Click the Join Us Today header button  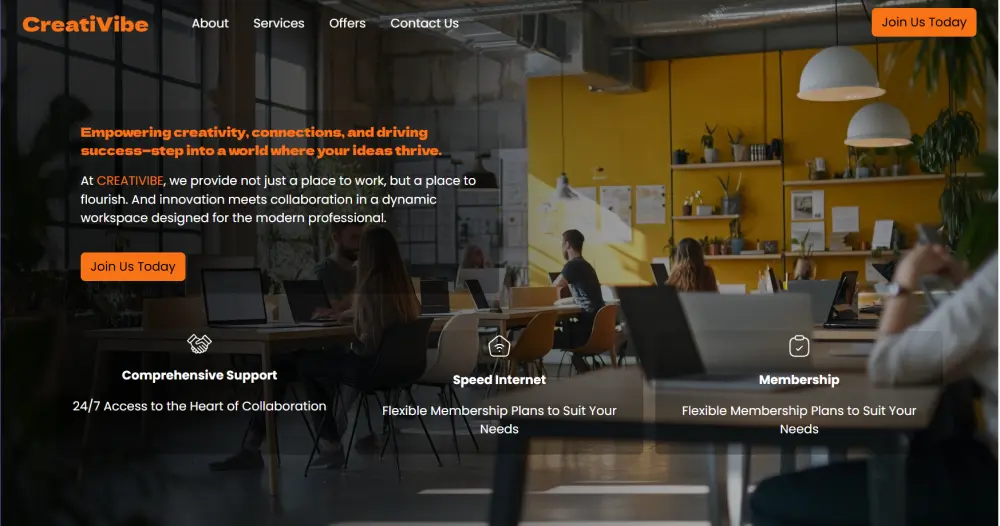click(x=923, y=22)
